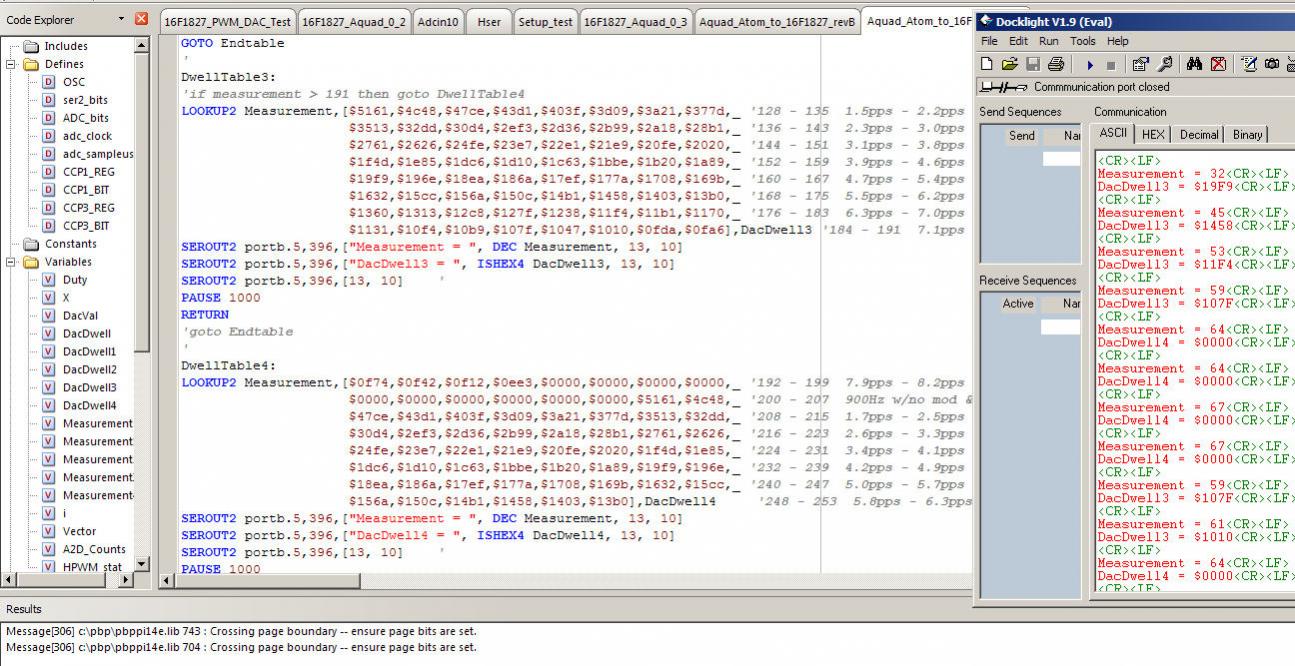Open the Code Explorer dropdown arrow
The height and width of the screenshot is (666, 1295).
click(x=122, y=19)
